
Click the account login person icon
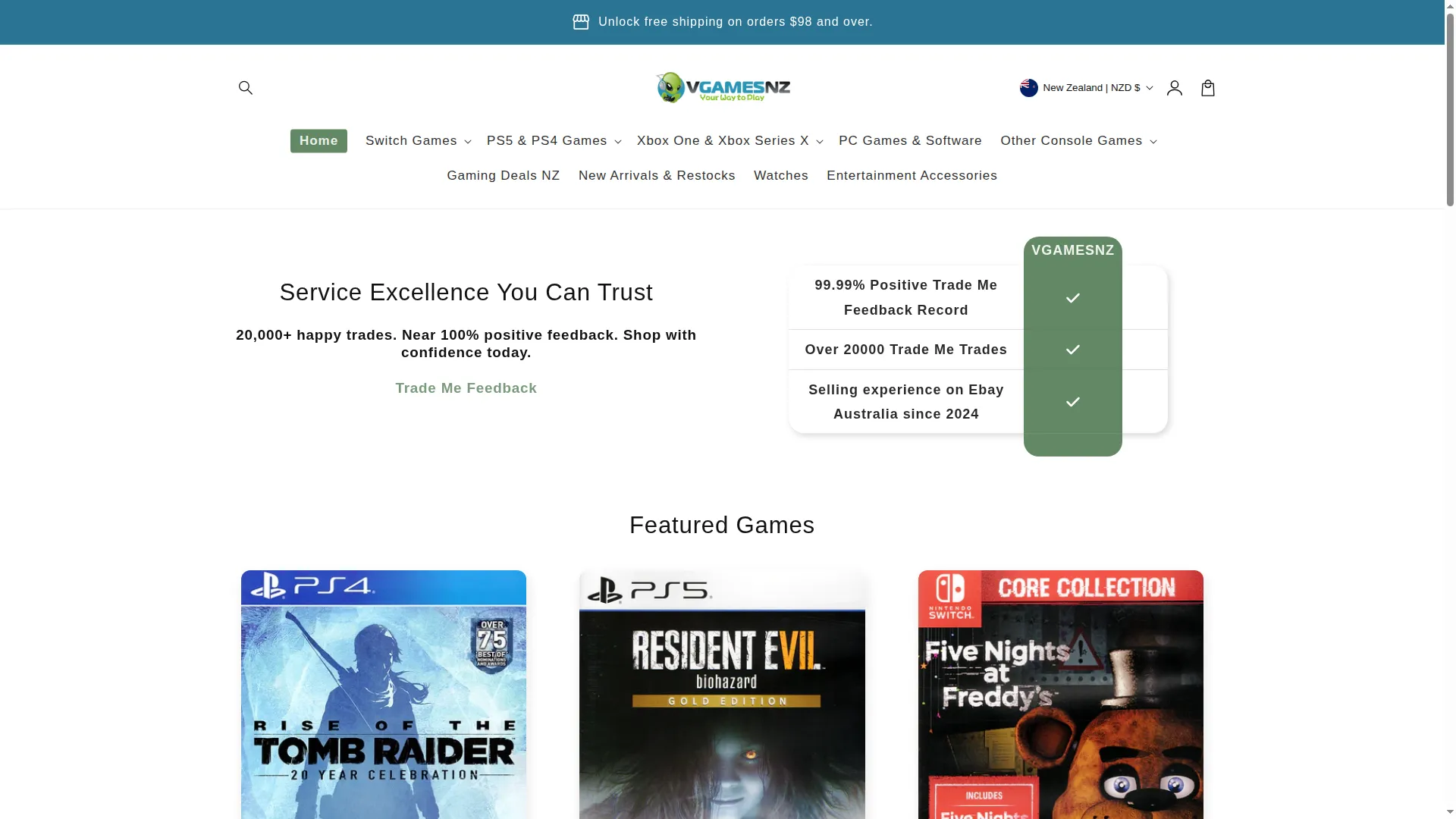coord(1174,88)
